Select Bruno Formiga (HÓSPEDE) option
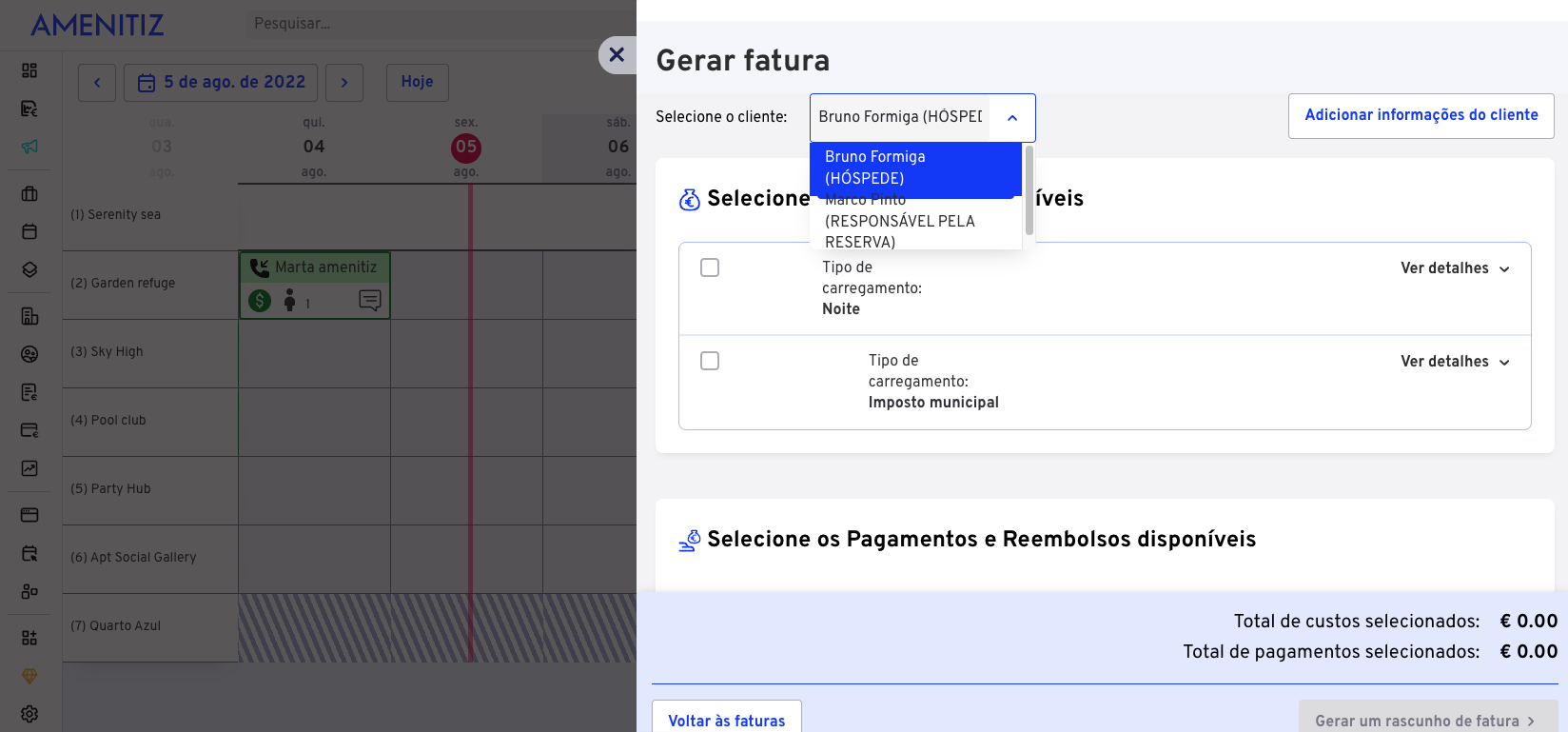Screen dimensions: 1568x732 pyautogui.click(x=915, y=168)
